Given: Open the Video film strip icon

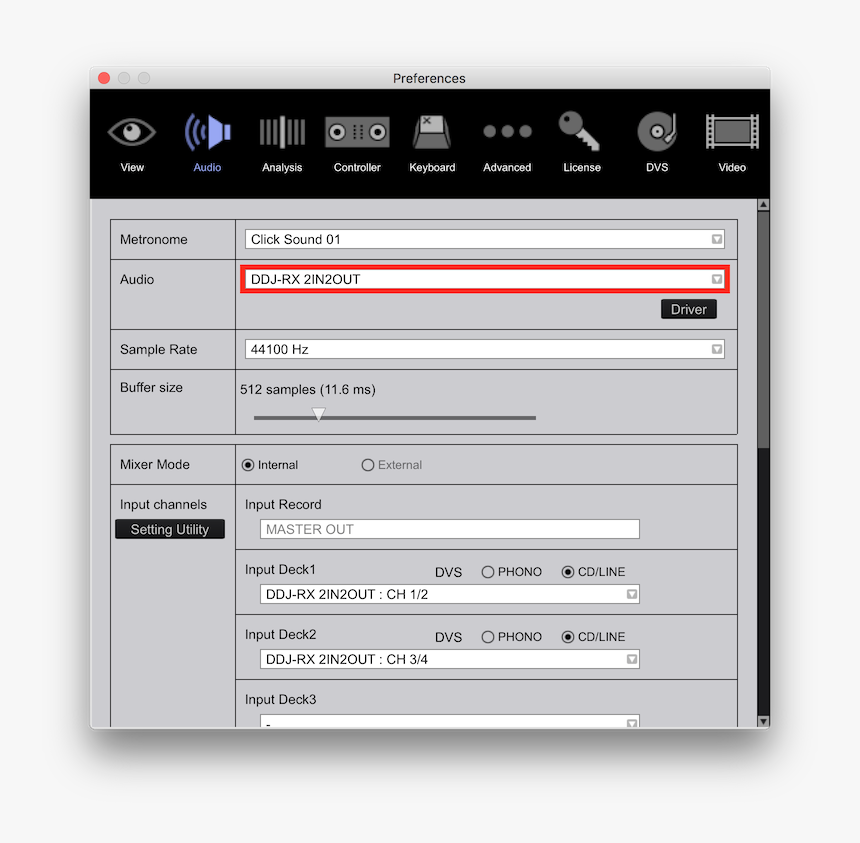Looking at the screenshot, I should click(732, 132).
